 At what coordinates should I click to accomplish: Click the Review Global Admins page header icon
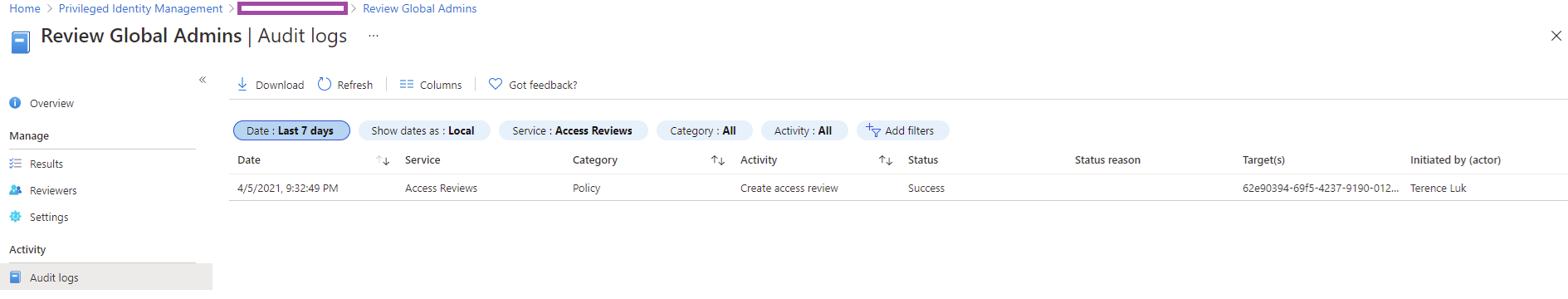click(21, 42)
